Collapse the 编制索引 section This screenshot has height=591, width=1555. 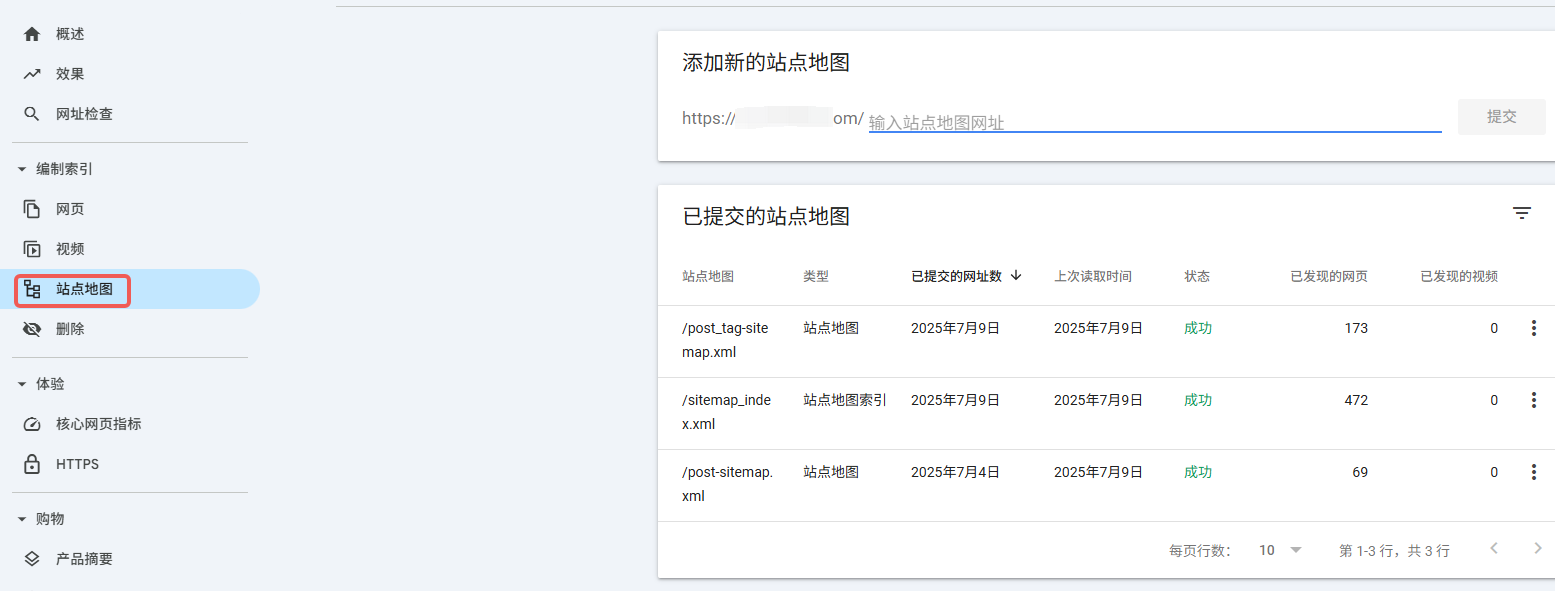[x=21, y=168]
